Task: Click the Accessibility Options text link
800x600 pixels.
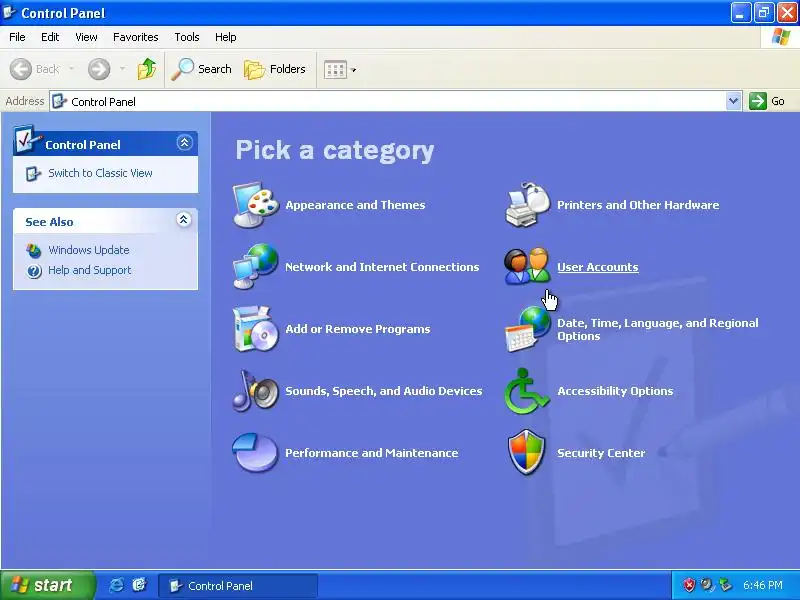Action: pos(615,391)
